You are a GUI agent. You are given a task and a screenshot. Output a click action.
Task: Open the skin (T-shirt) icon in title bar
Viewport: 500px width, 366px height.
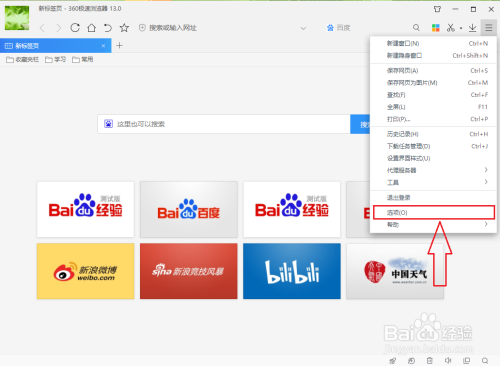[437, 9]
